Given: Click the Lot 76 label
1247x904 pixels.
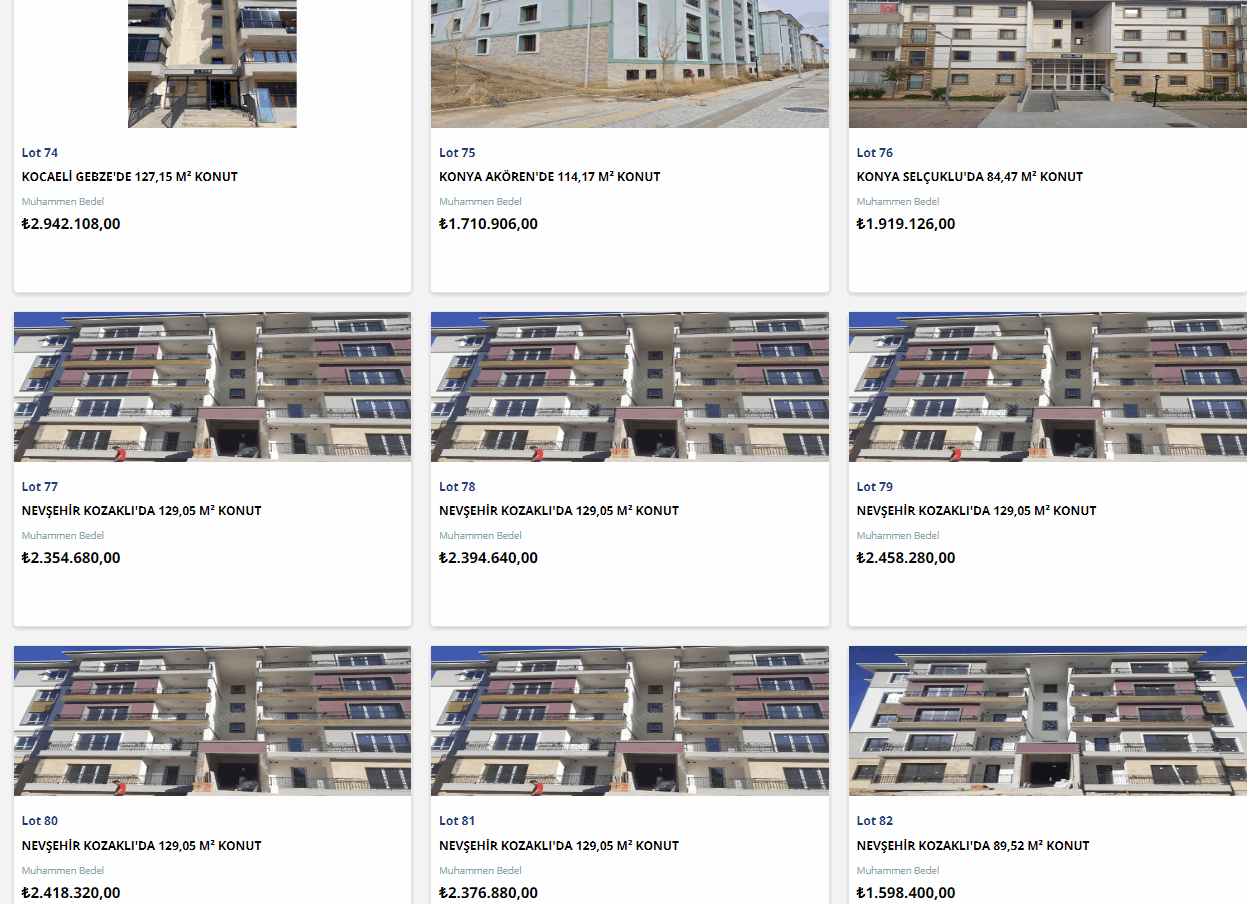Looking at the screenshot, I should 875,153.
